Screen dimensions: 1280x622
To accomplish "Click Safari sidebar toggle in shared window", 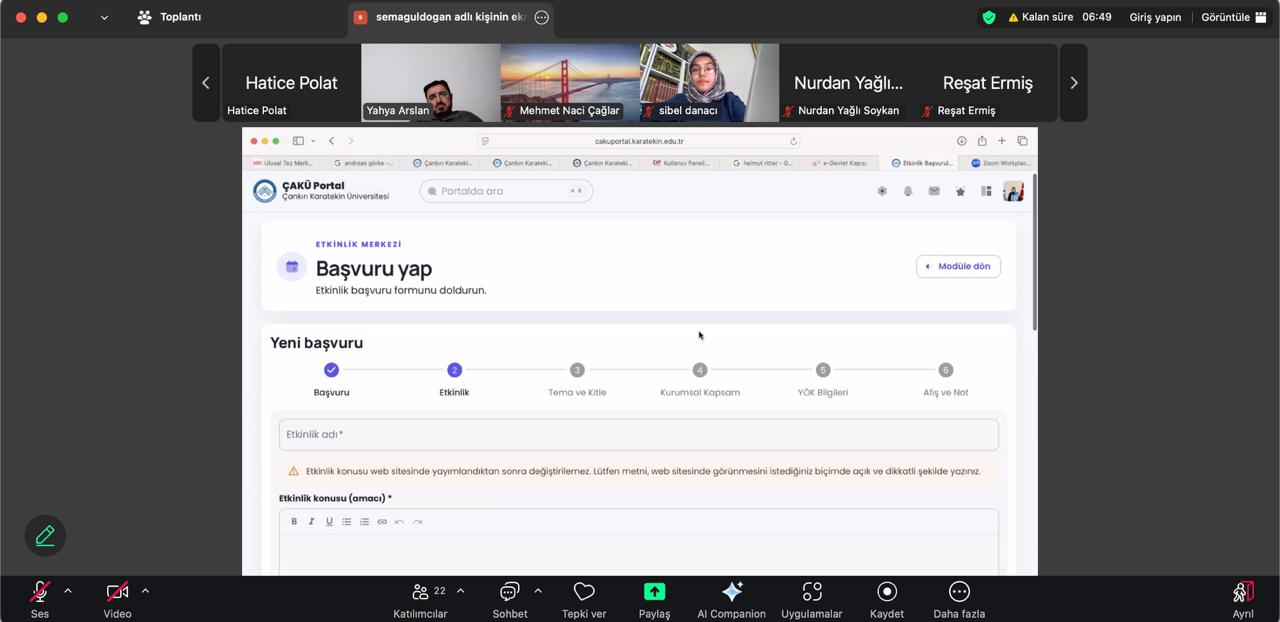I will click(298, 141).
